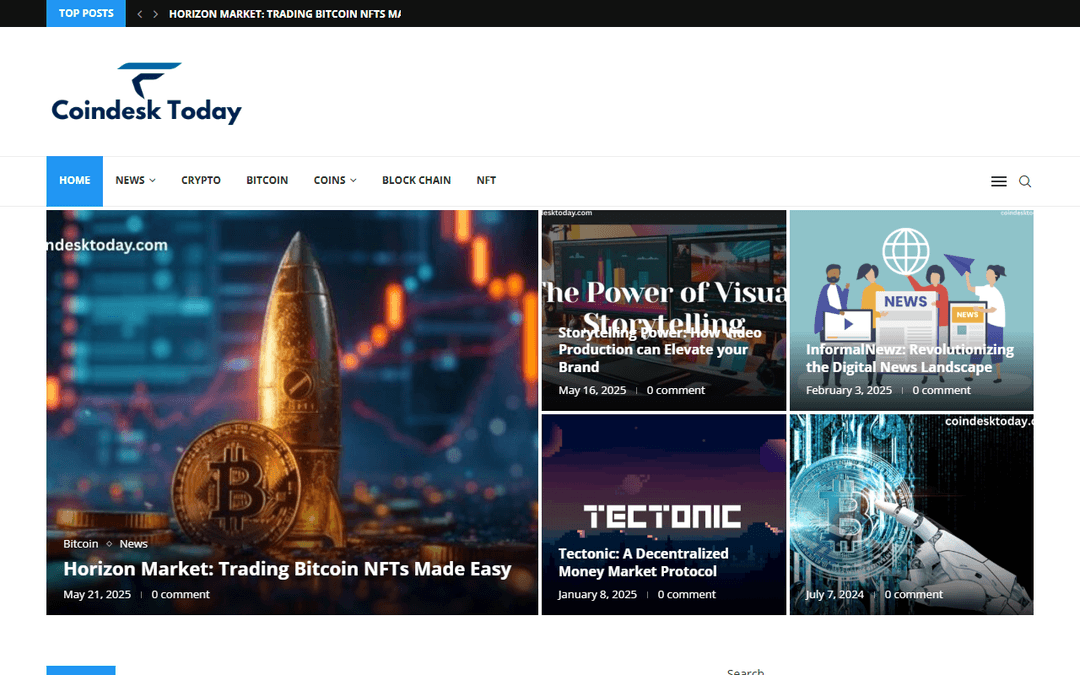Open the Coins menu item

tap(329, 180)
